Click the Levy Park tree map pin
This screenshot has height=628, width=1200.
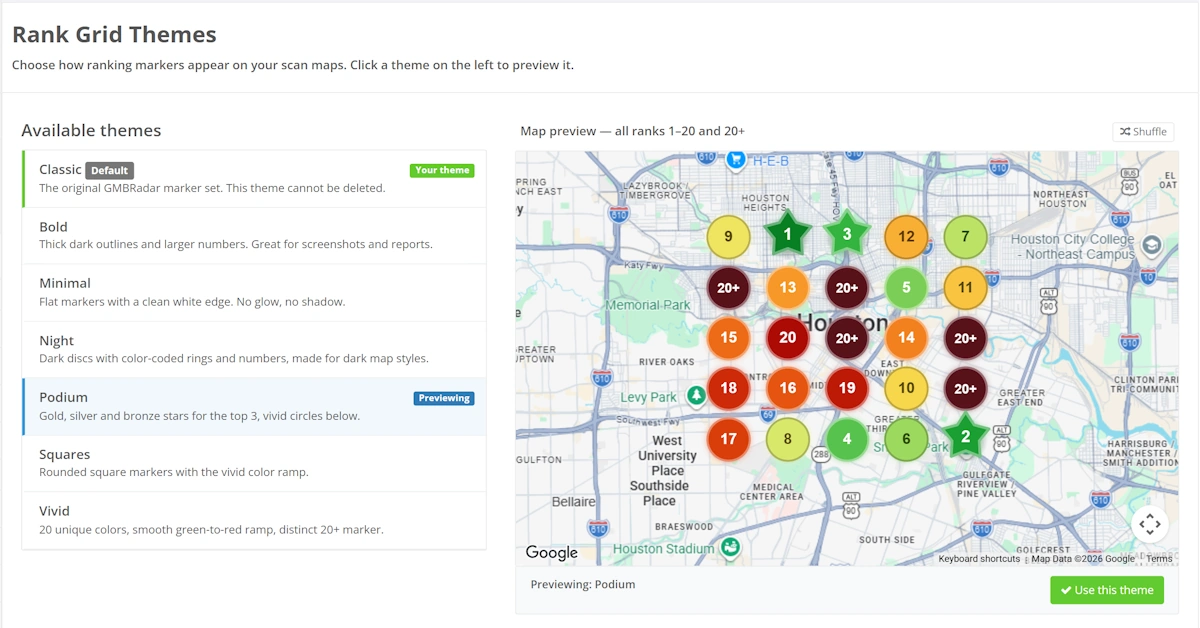(696, 397)
